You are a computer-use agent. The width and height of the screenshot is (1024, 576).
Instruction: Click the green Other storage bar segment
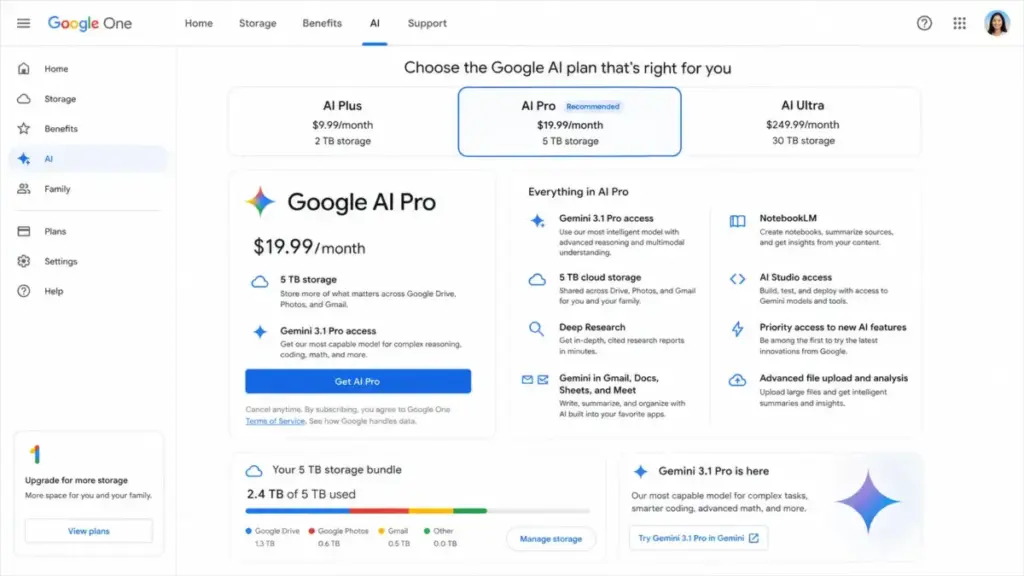coord(470,511)
